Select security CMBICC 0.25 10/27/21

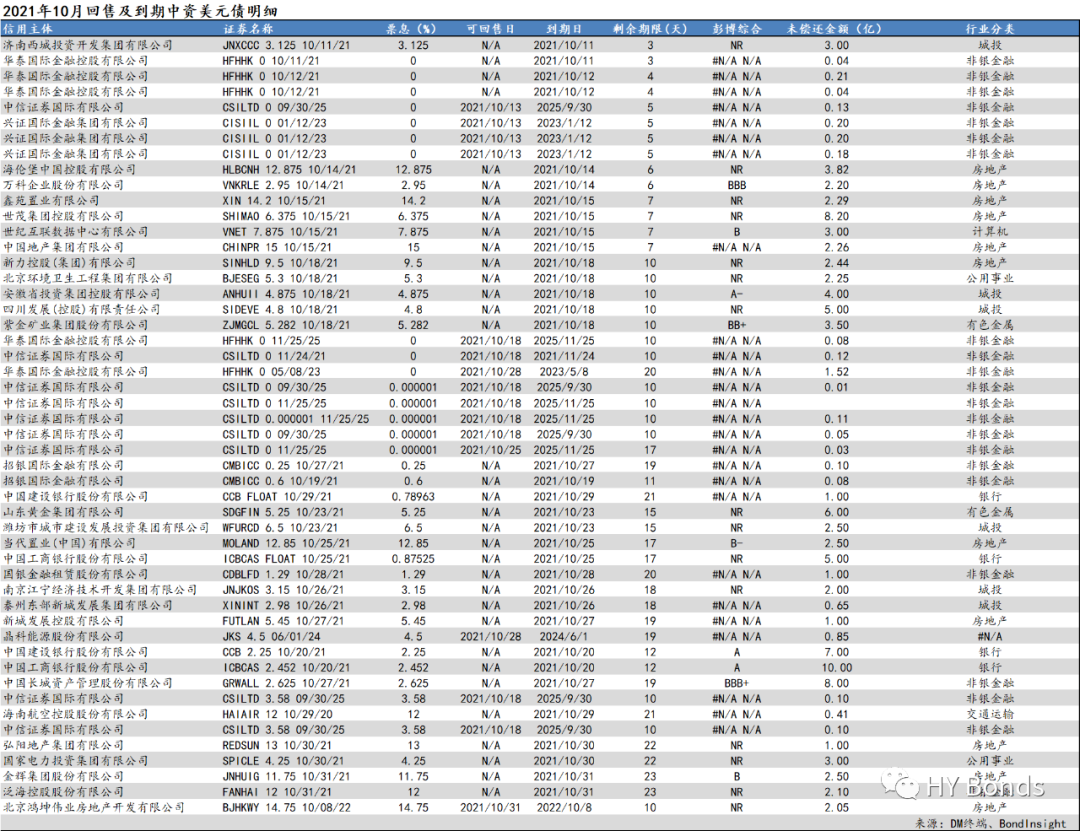(x=283, y=465)
